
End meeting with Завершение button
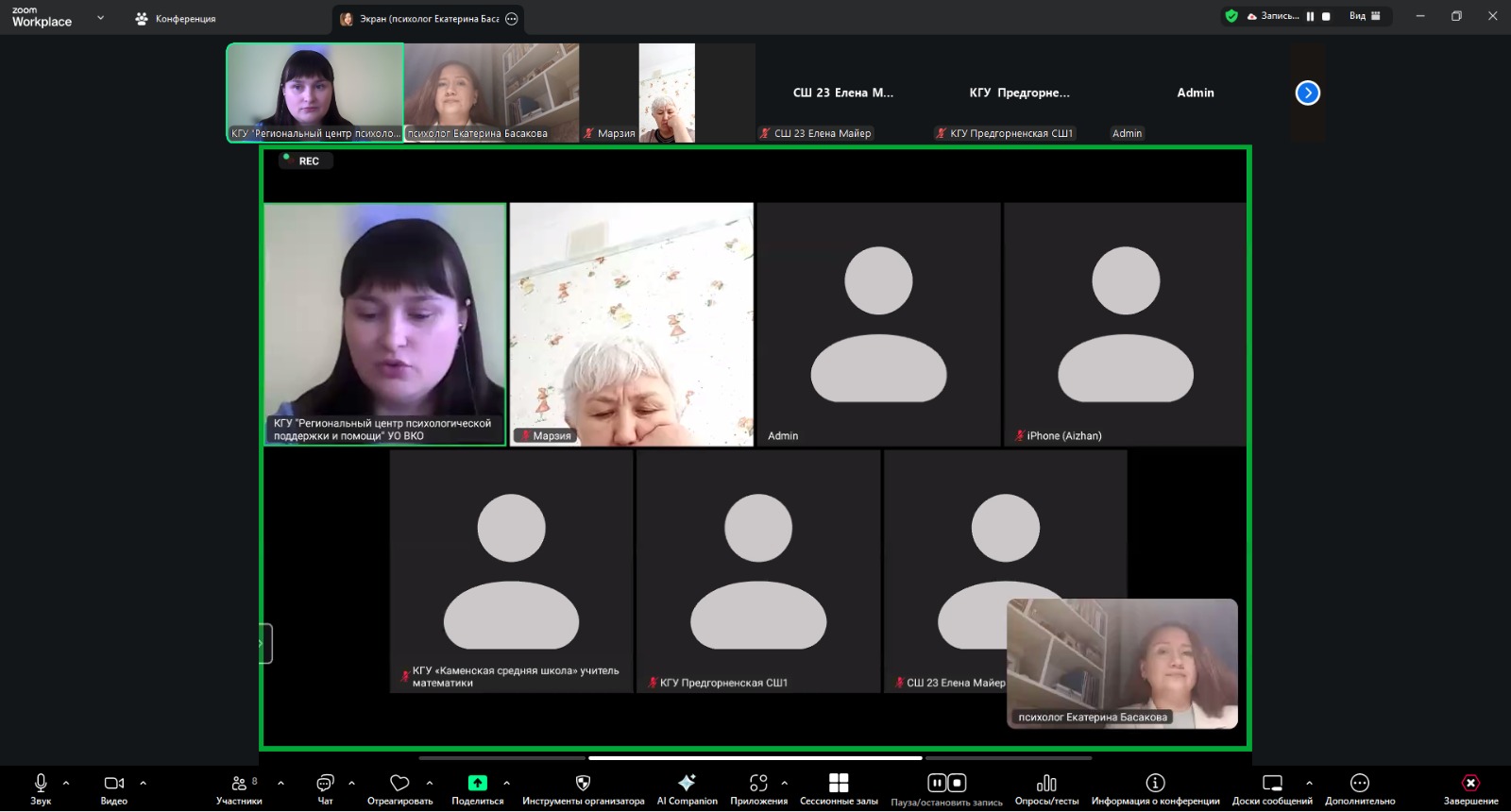(1470, 784)
